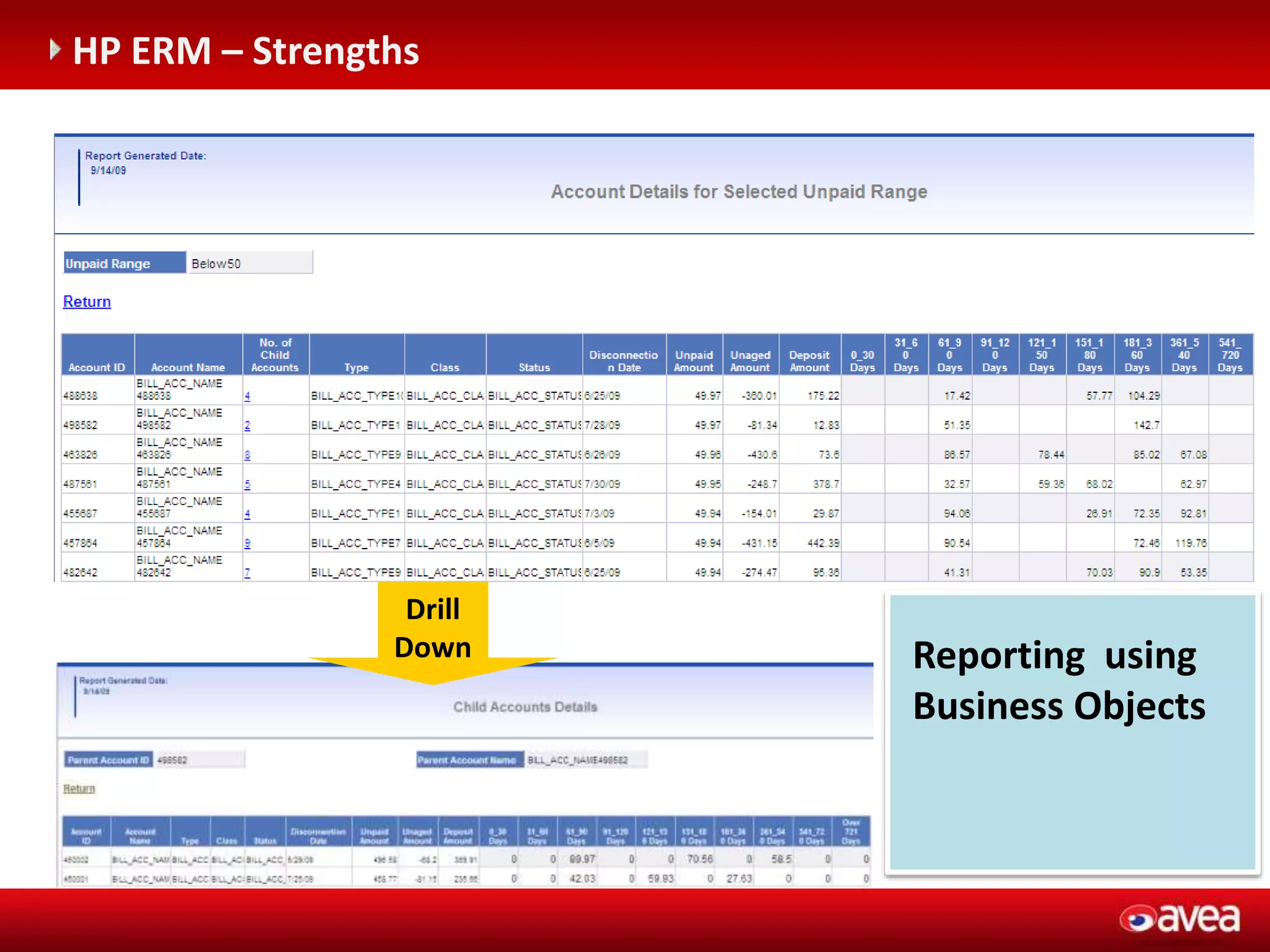Click the Class column header
1270x952 pixels.
pyautogui.click(x=445, y=355)
